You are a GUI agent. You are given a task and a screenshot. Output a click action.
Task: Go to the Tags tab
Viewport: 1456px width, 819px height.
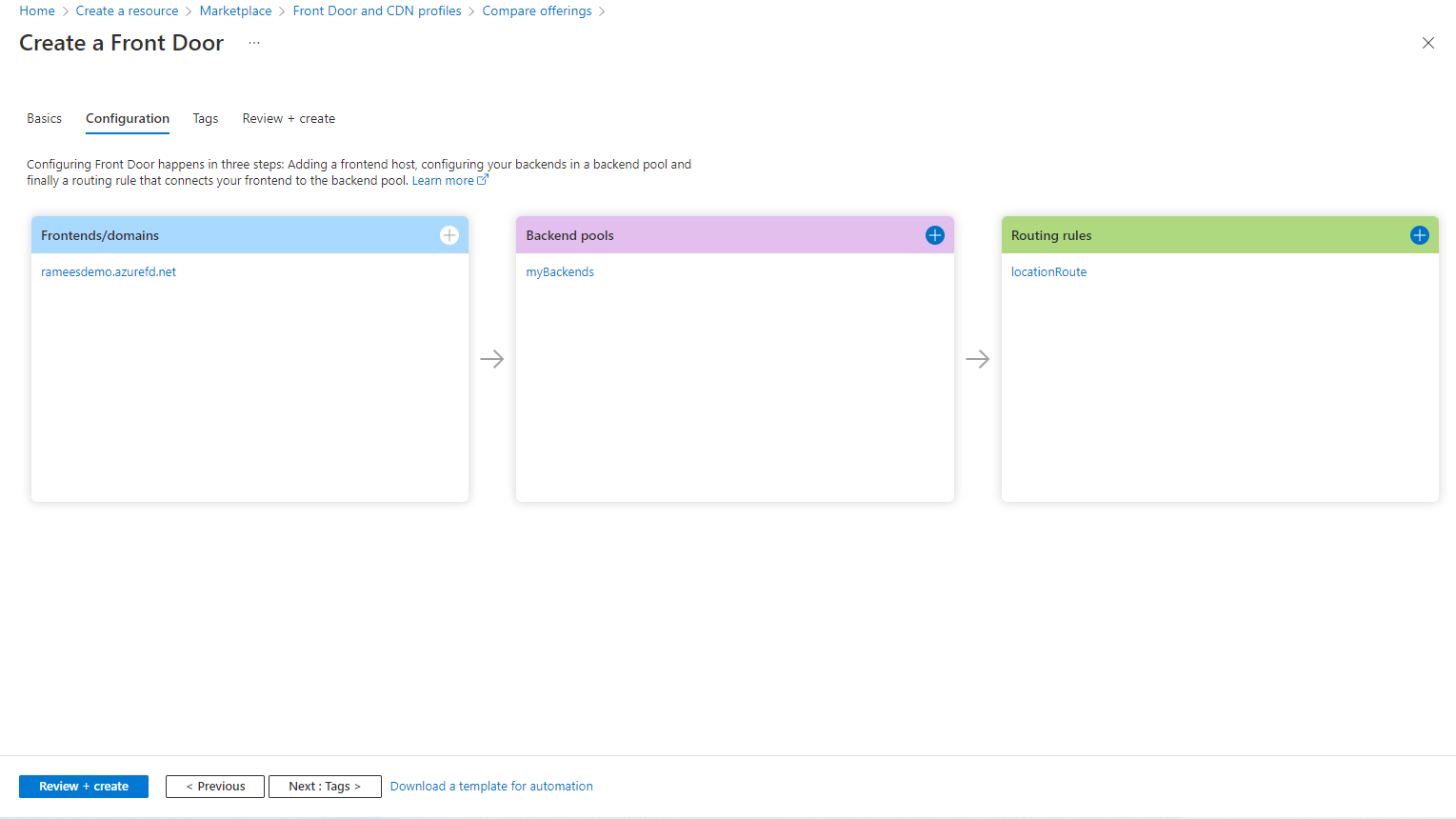click(x=206, y=119)
